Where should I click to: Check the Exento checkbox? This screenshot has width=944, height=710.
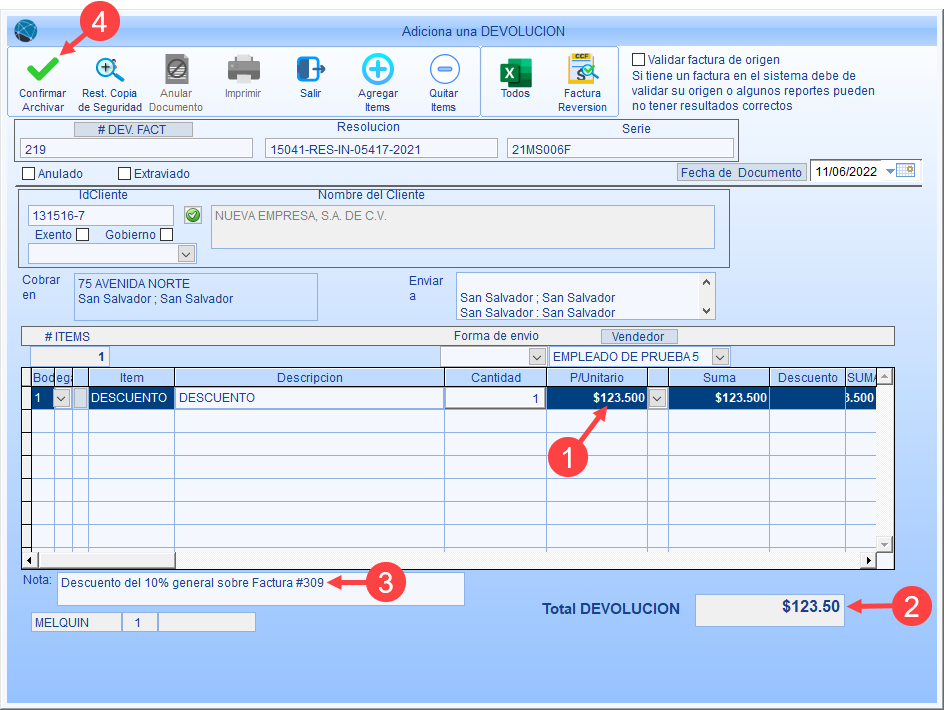[x=82, y=235]
